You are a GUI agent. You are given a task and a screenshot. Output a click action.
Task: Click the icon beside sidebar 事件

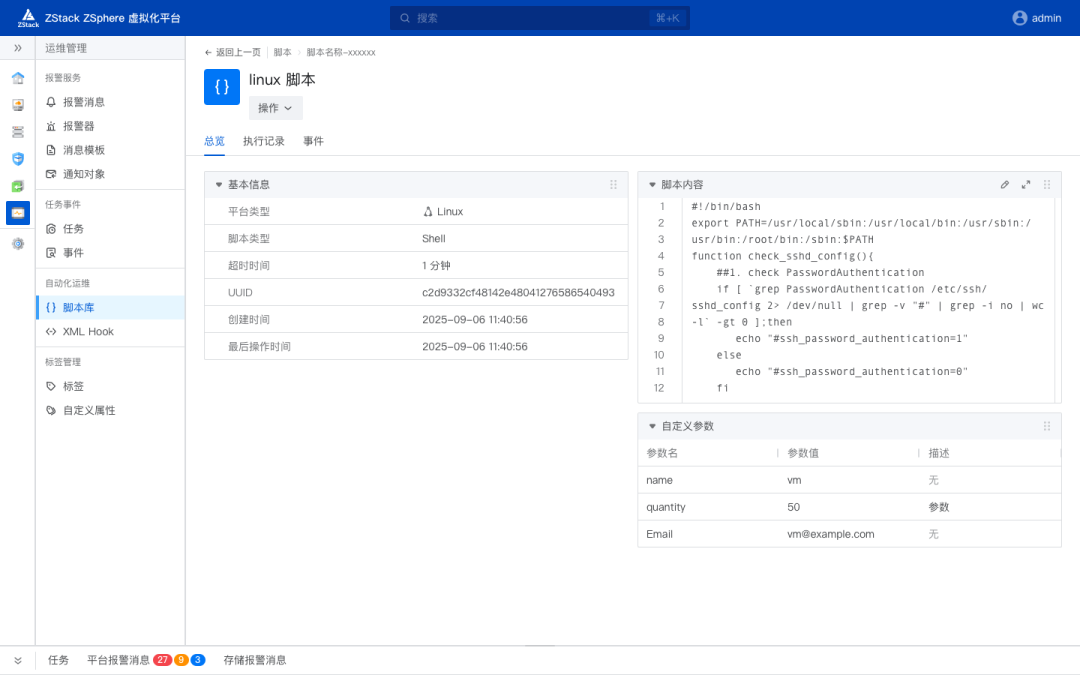tap(51, 253)
